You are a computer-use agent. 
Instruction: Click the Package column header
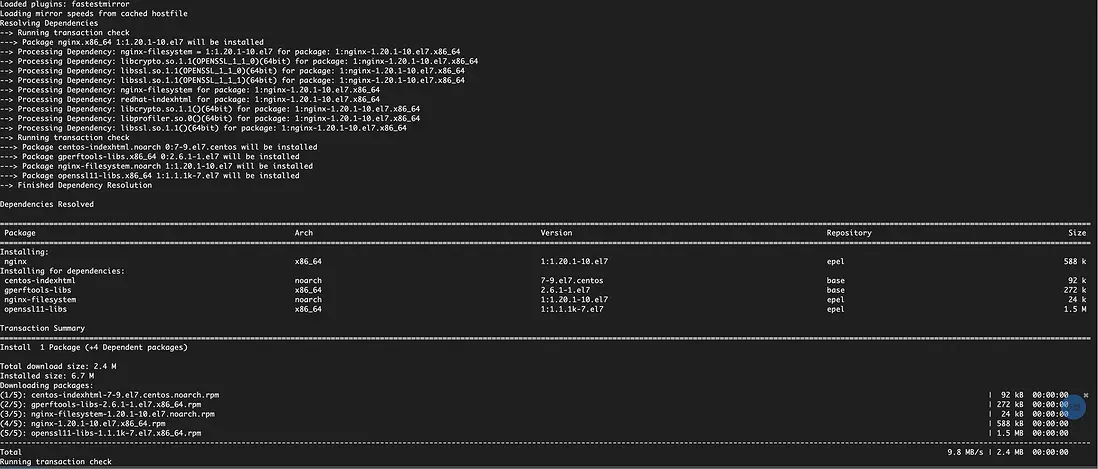[x=20, y=233]
